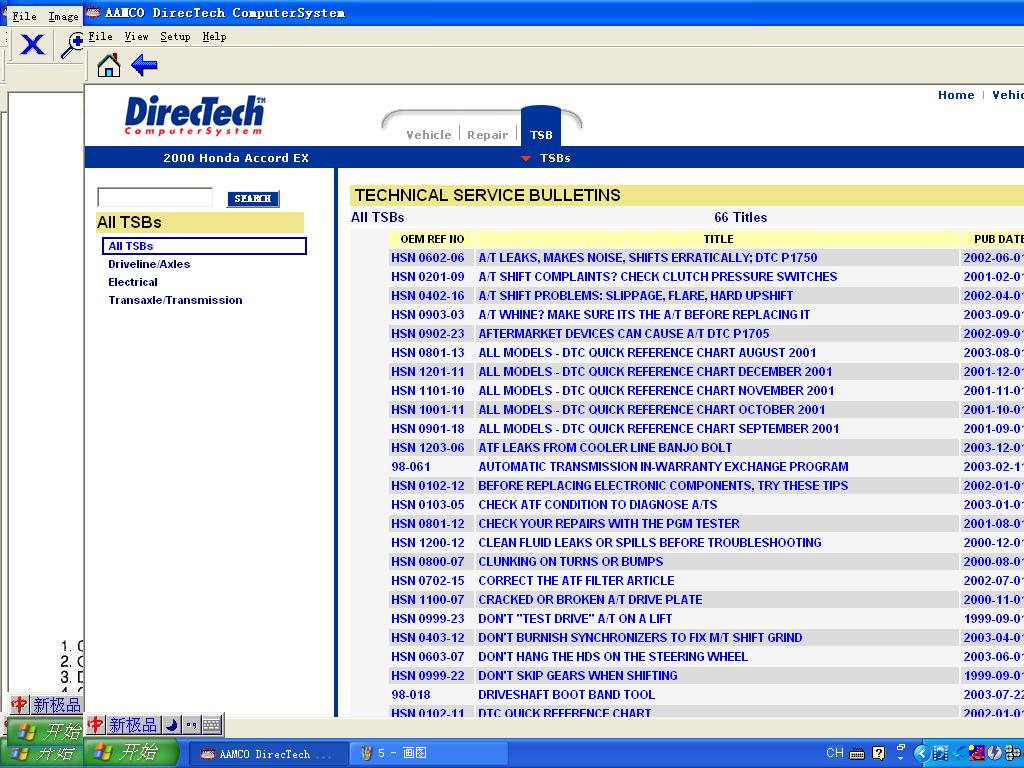Click the CH input language indicator
1024x768 pixels.
835,753
